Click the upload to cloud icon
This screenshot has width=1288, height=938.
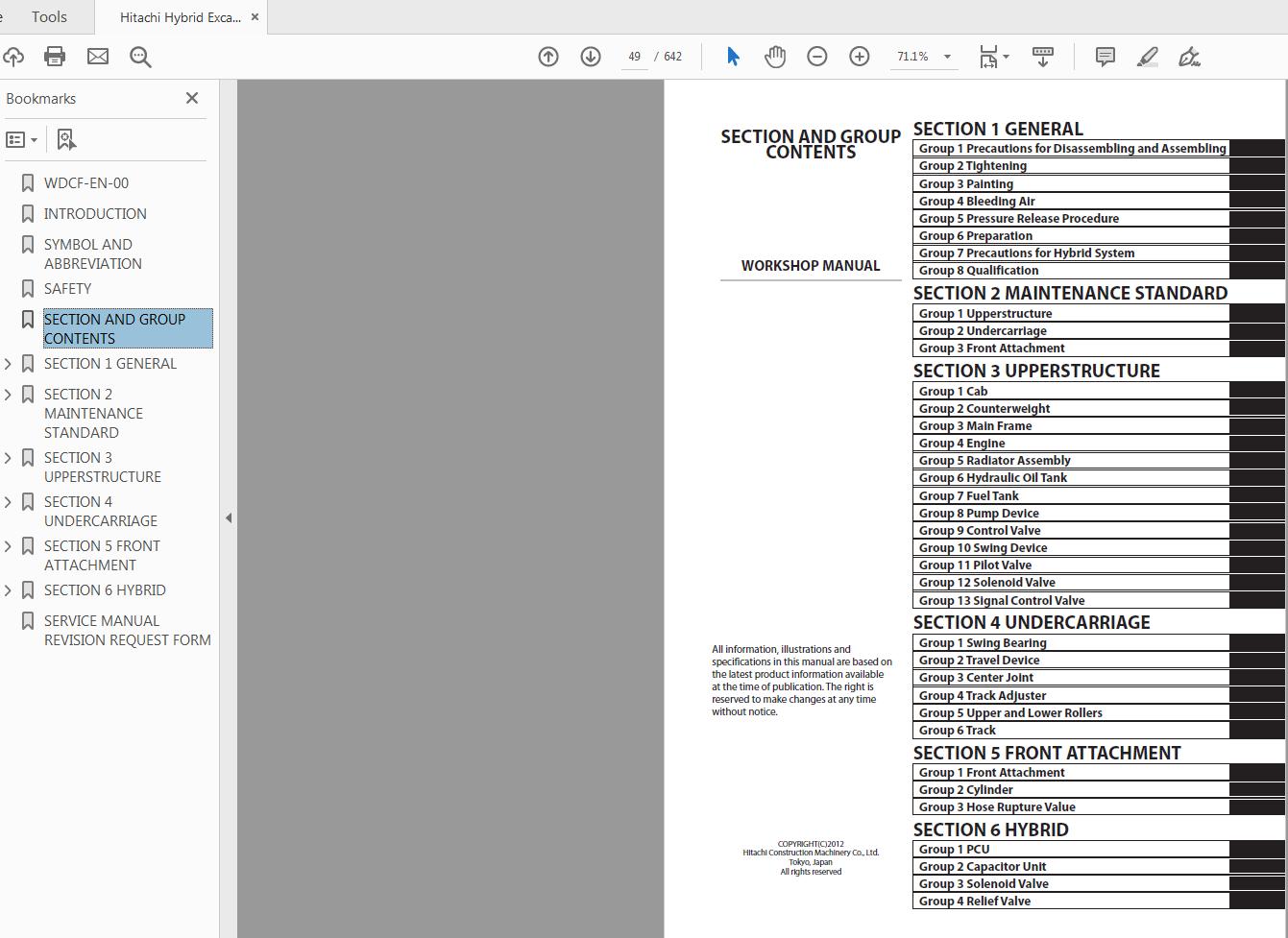(12, 57)
